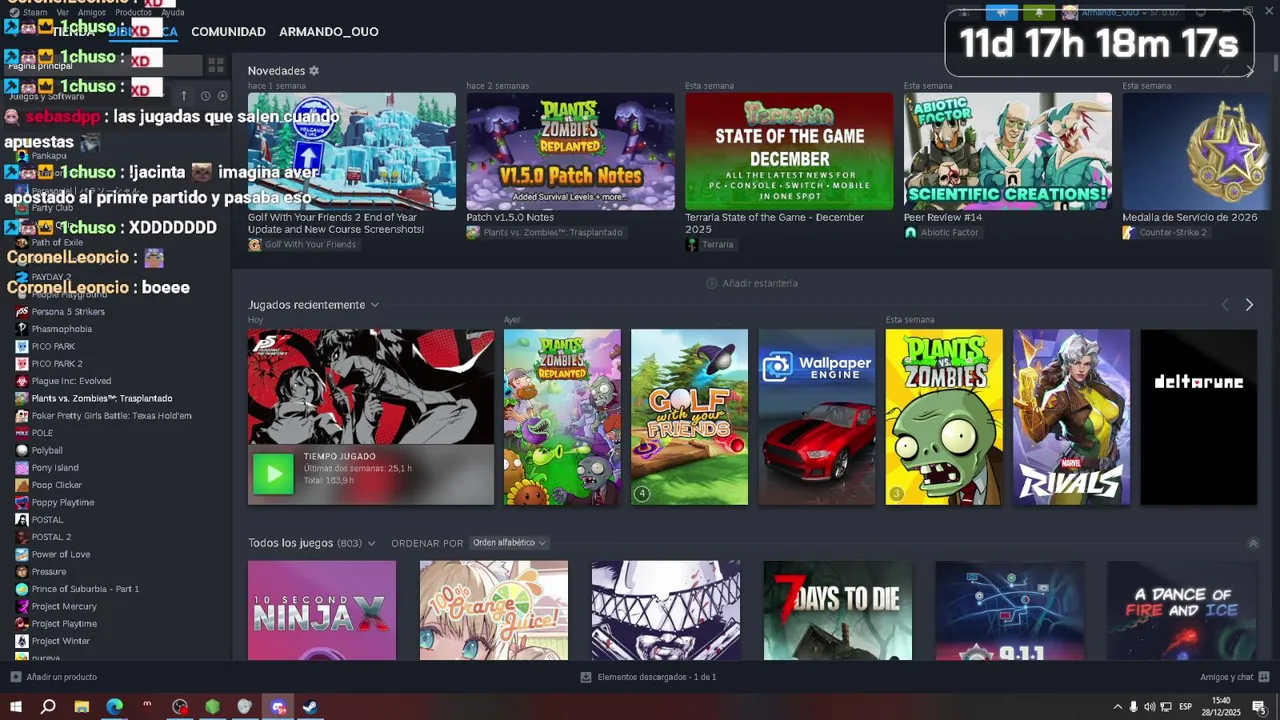Screen dimensions: 1280x720
Task: Click the Añadir estantería button
Action: tap(752, 283)
